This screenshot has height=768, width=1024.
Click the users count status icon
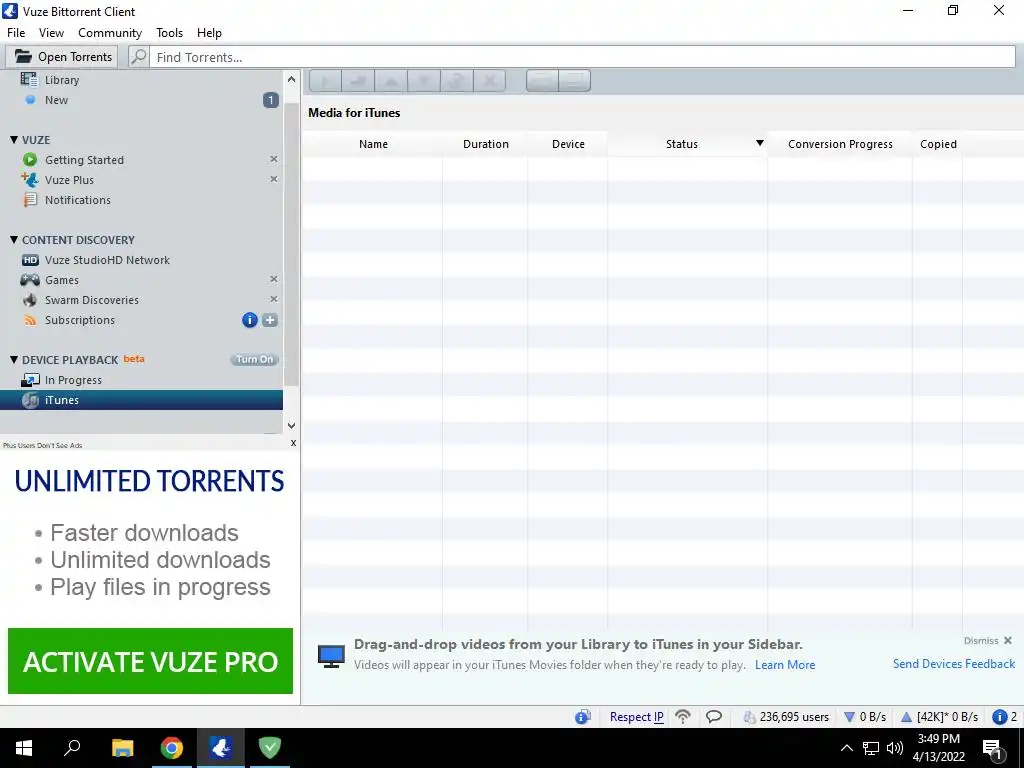[750, 717]
